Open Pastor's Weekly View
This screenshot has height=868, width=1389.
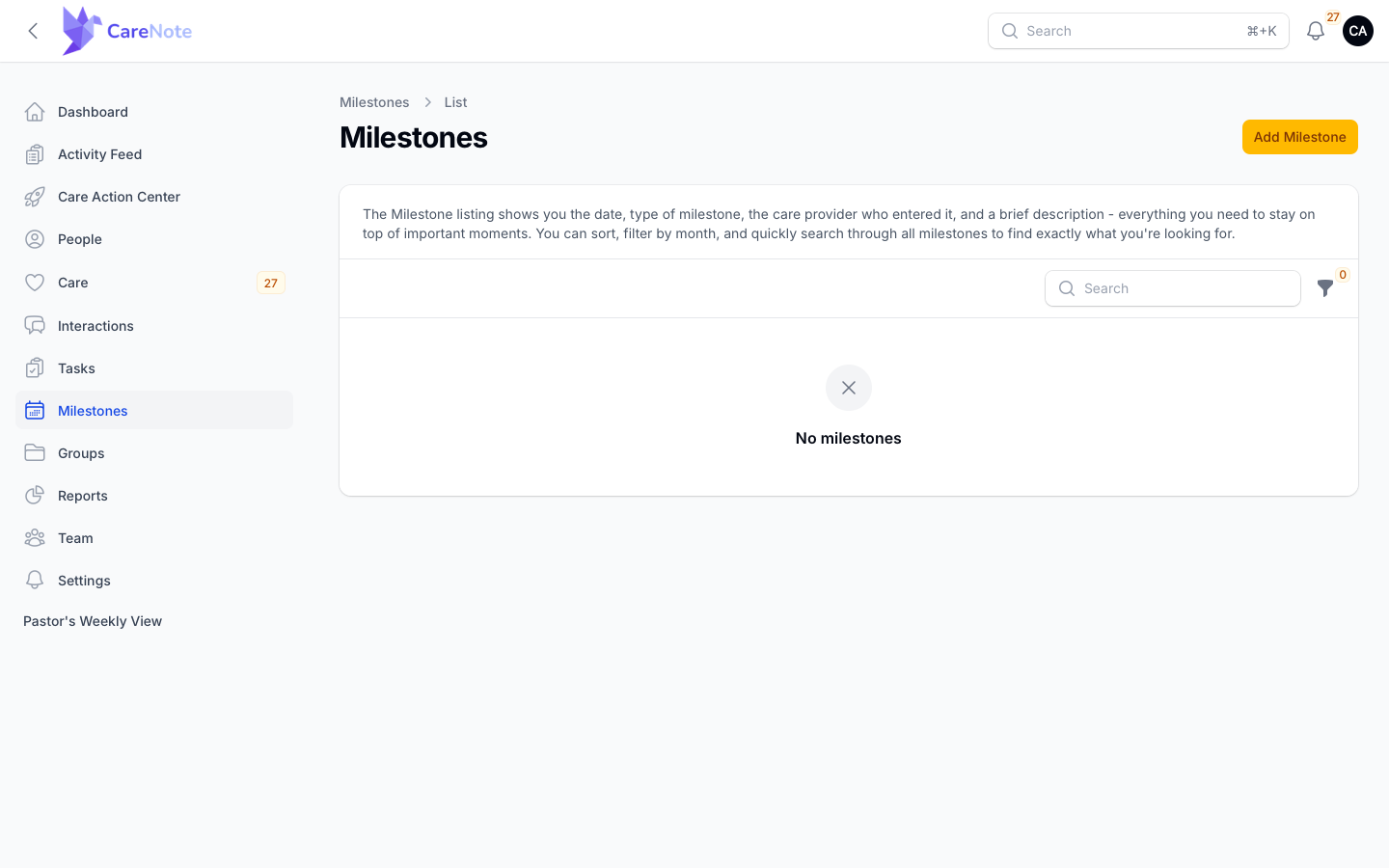[93, 621]
